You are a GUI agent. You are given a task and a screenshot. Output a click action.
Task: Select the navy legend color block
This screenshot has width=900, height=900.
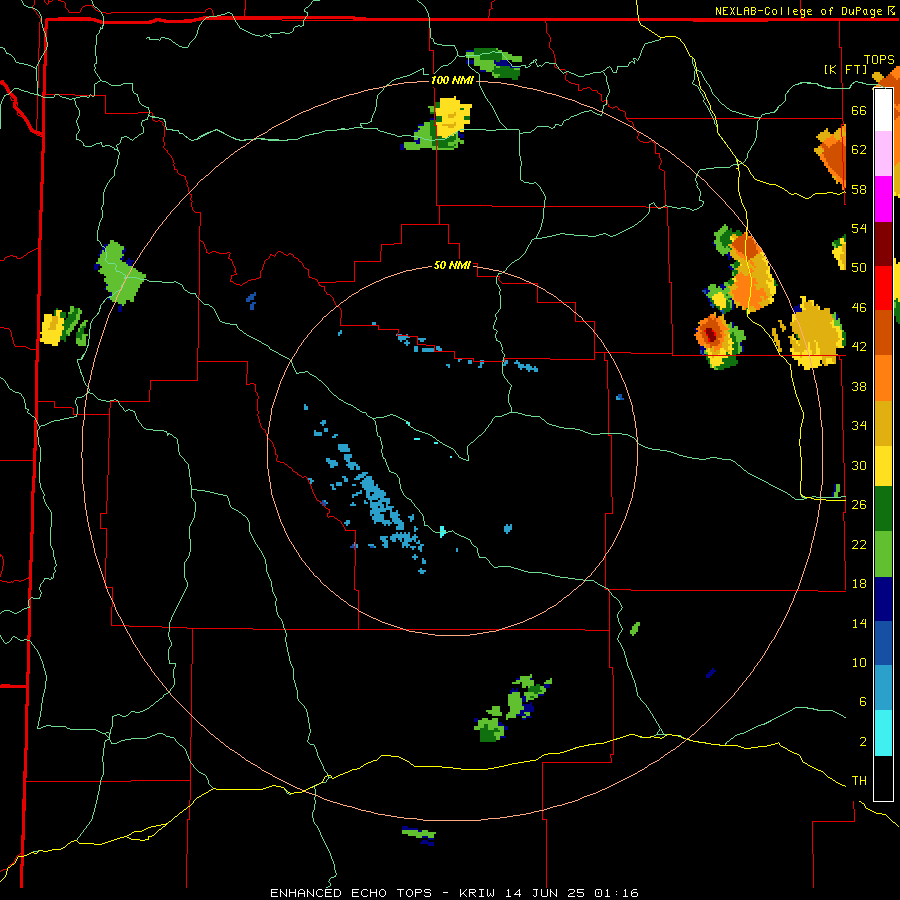tap(883, 599)
